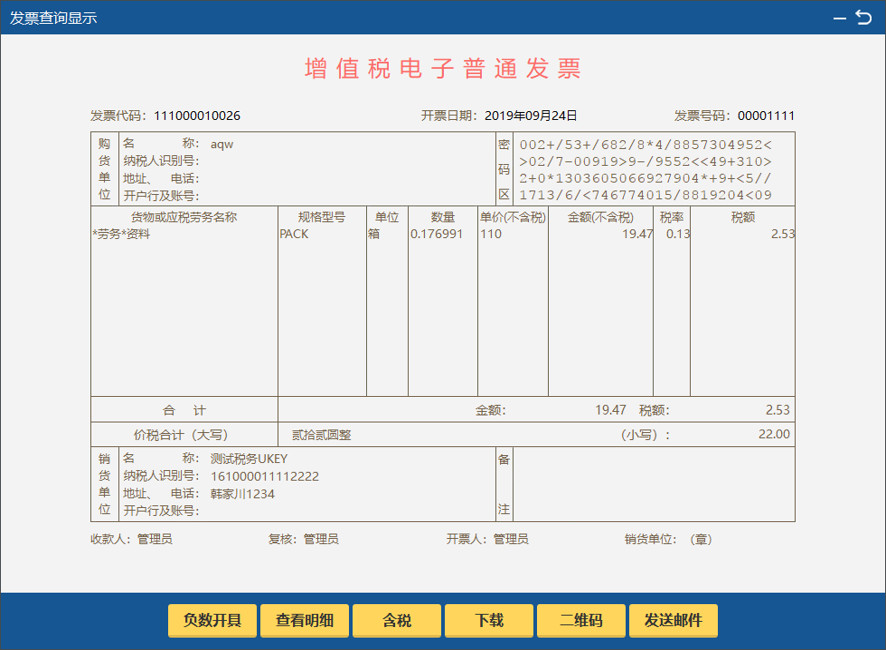Select the 规格型号 value PACK

coord(294,234)
